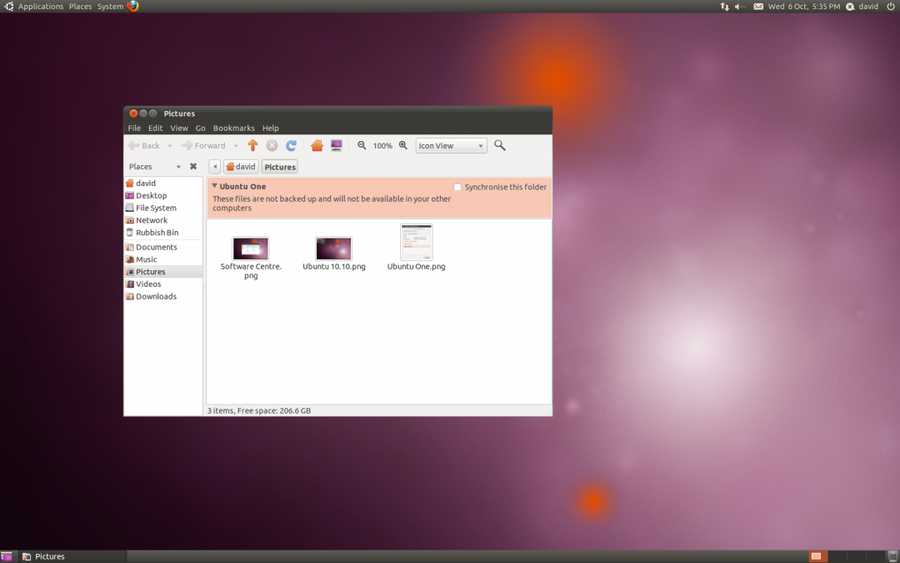Select Ubuntu One.png thumbnail

[x=416, y=242]
